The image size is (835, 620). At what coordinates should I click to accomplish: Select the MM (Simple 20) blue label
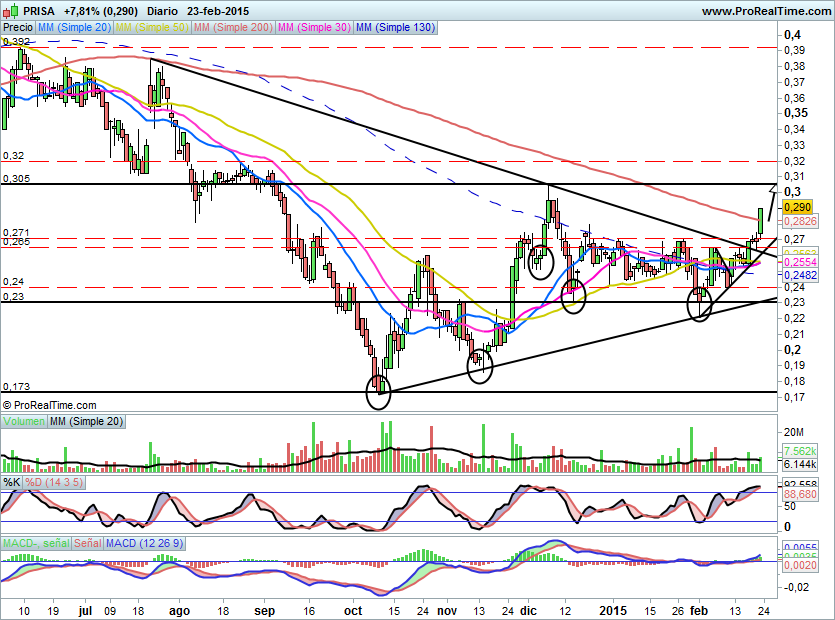coord(75,27)
